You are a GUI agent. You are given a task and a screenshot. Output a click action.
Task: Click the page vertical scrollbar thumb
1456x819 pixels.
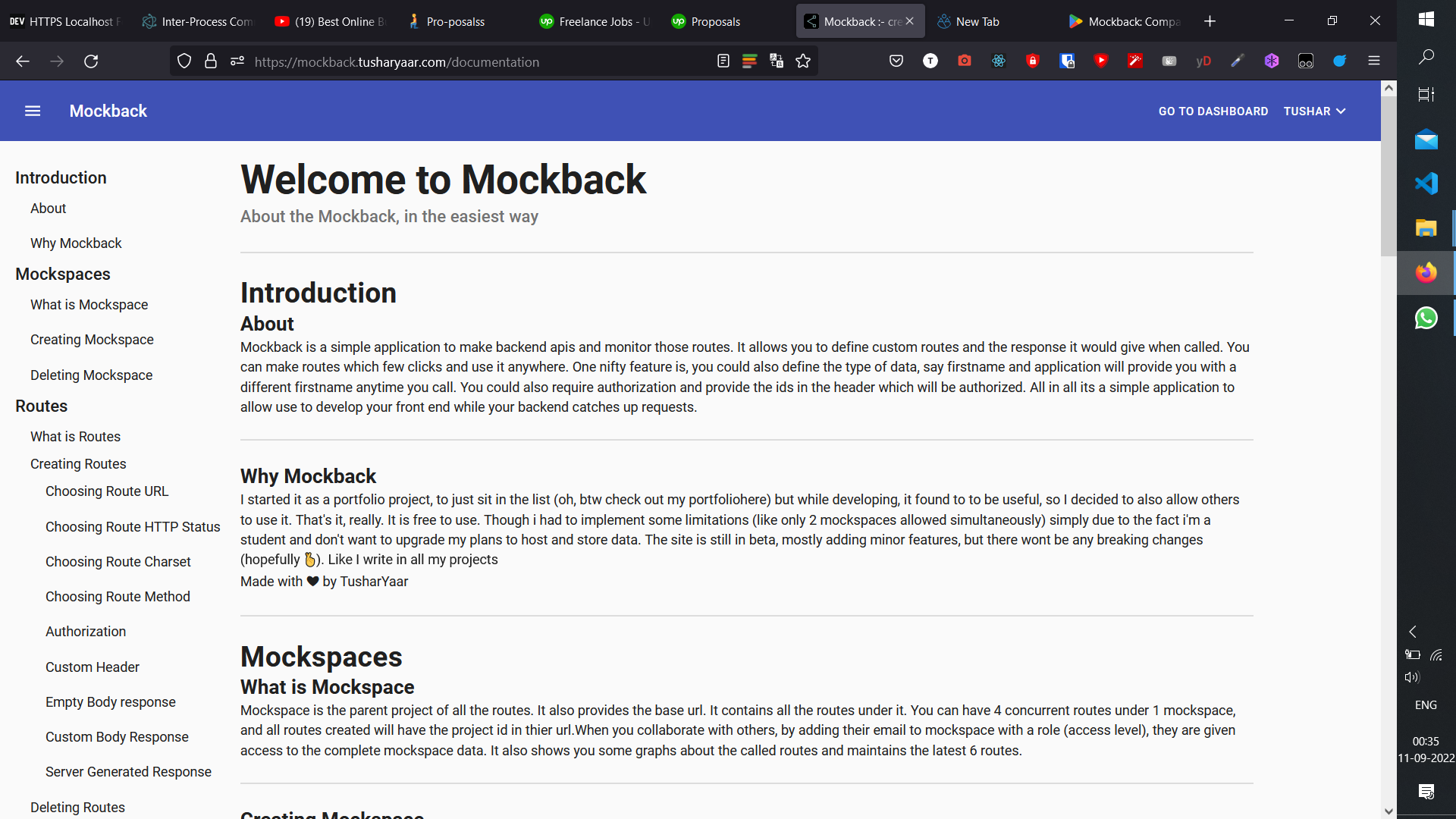1389,174
